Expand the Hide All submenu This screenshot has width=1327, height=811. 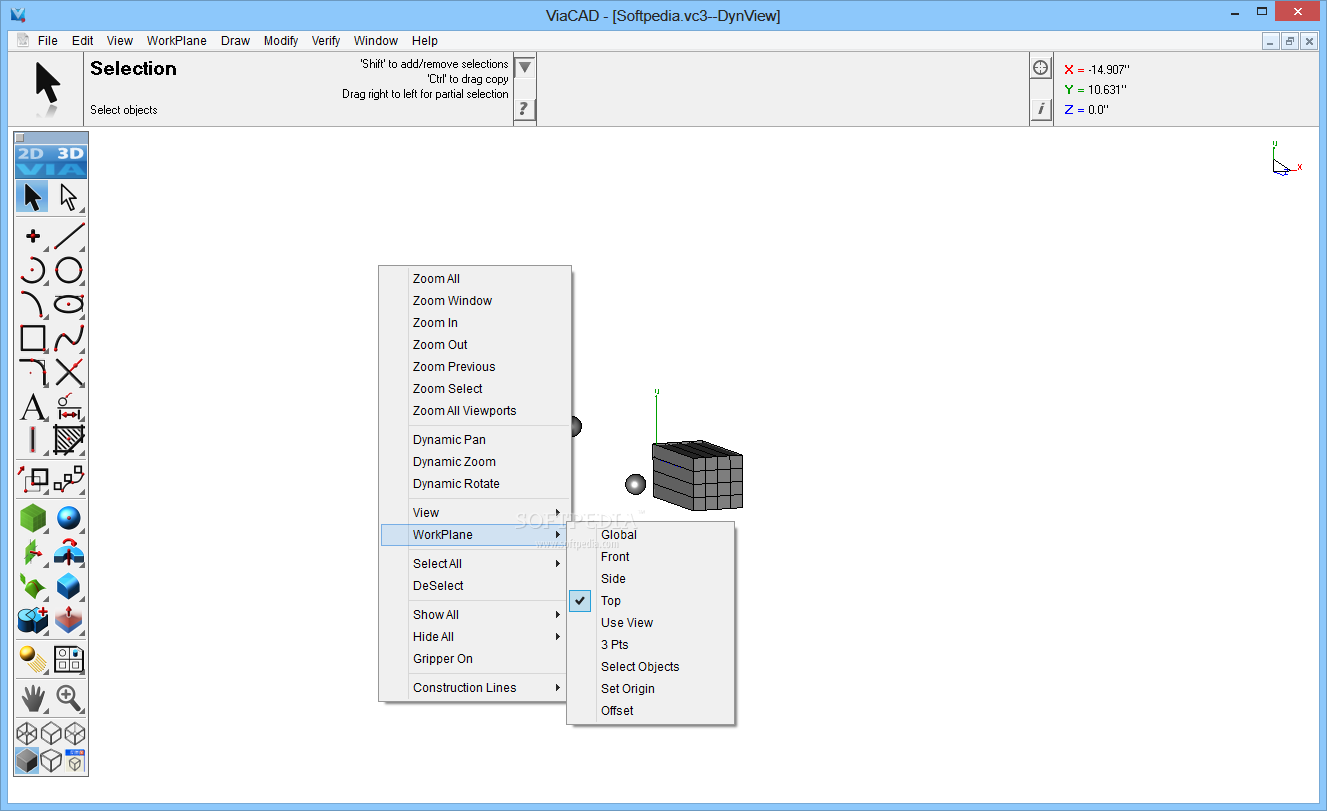(475, 637)
